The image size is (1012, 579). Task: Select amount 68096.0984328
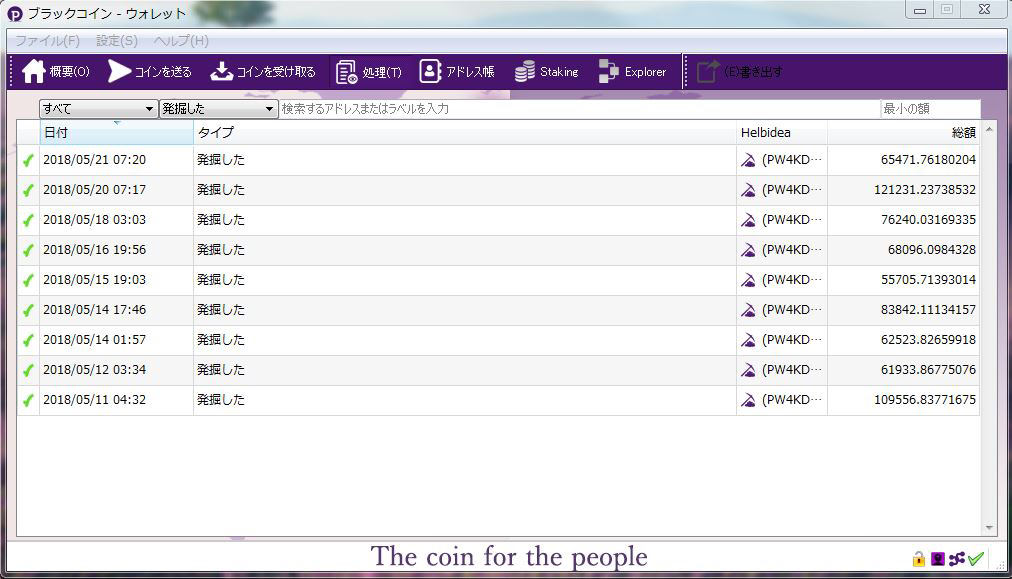pos(932,250)
